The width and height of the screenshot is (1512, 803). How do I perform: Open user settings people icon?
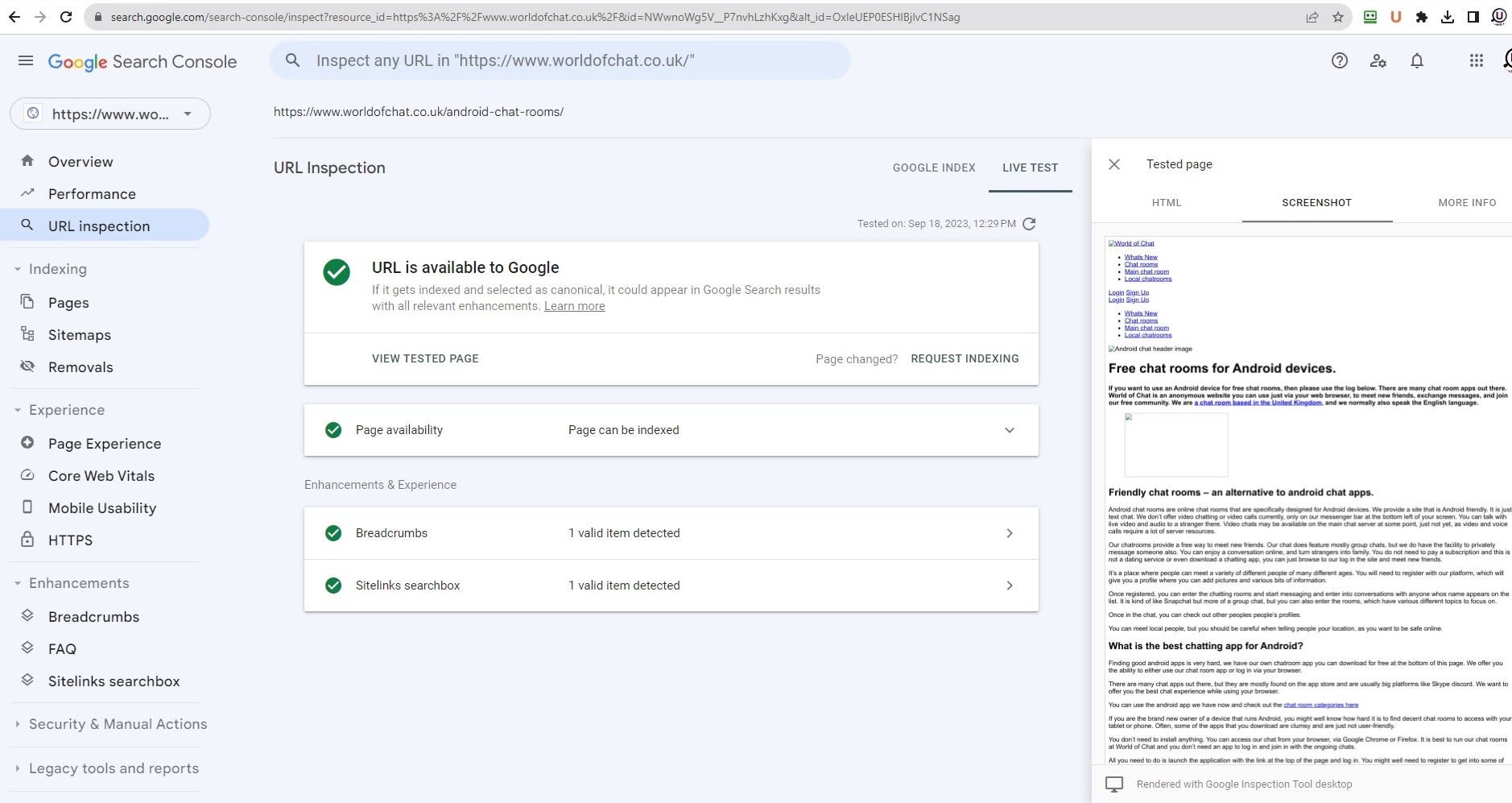coord(1378,61)
